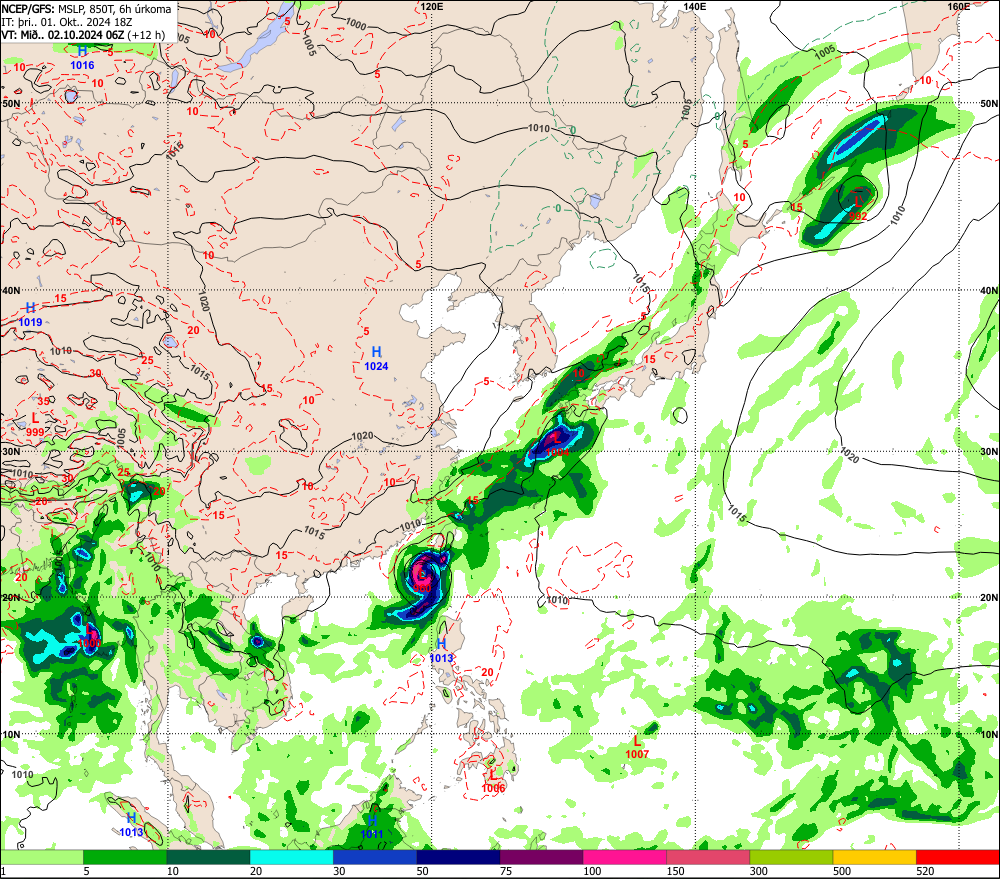Screen dimensions: 1000x879
Task: Click the right-edge 50N latitude label
Action: point(989,103)
